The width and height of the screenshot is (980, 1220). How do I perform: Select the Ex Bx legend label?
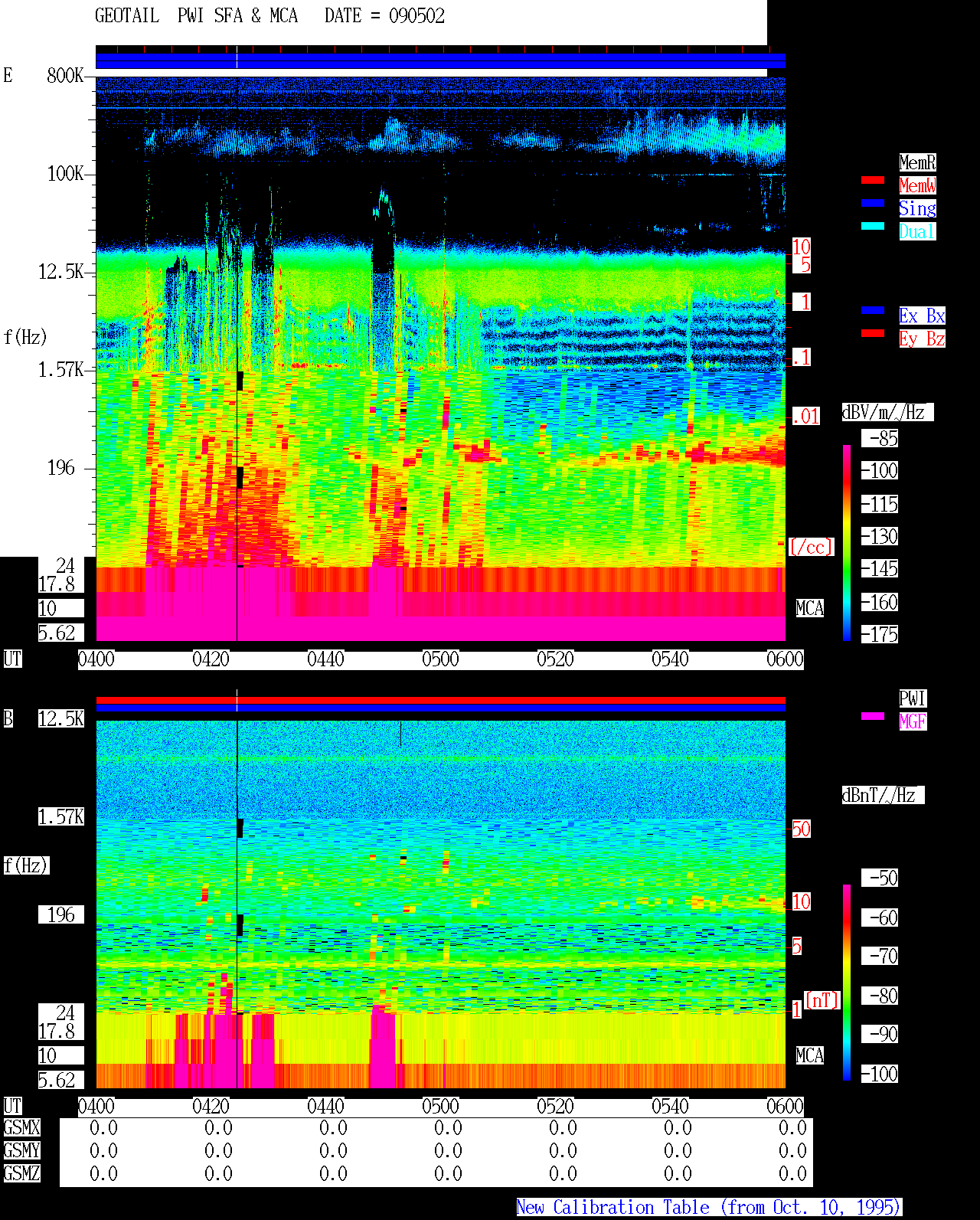[922, 316]
